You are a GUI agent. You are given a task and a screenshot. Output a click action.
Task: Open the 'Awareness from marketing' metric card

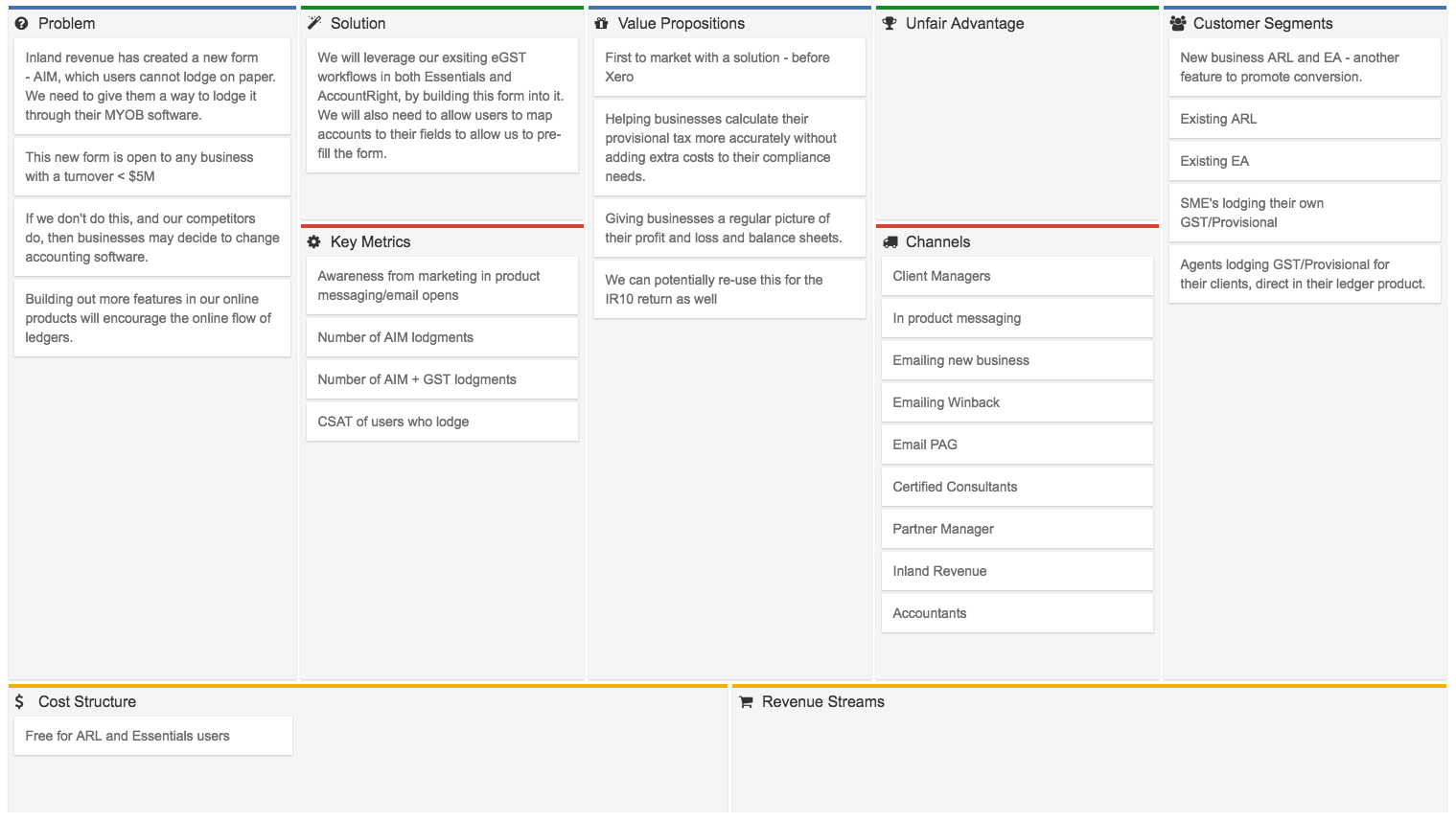[x=442, y=285]
